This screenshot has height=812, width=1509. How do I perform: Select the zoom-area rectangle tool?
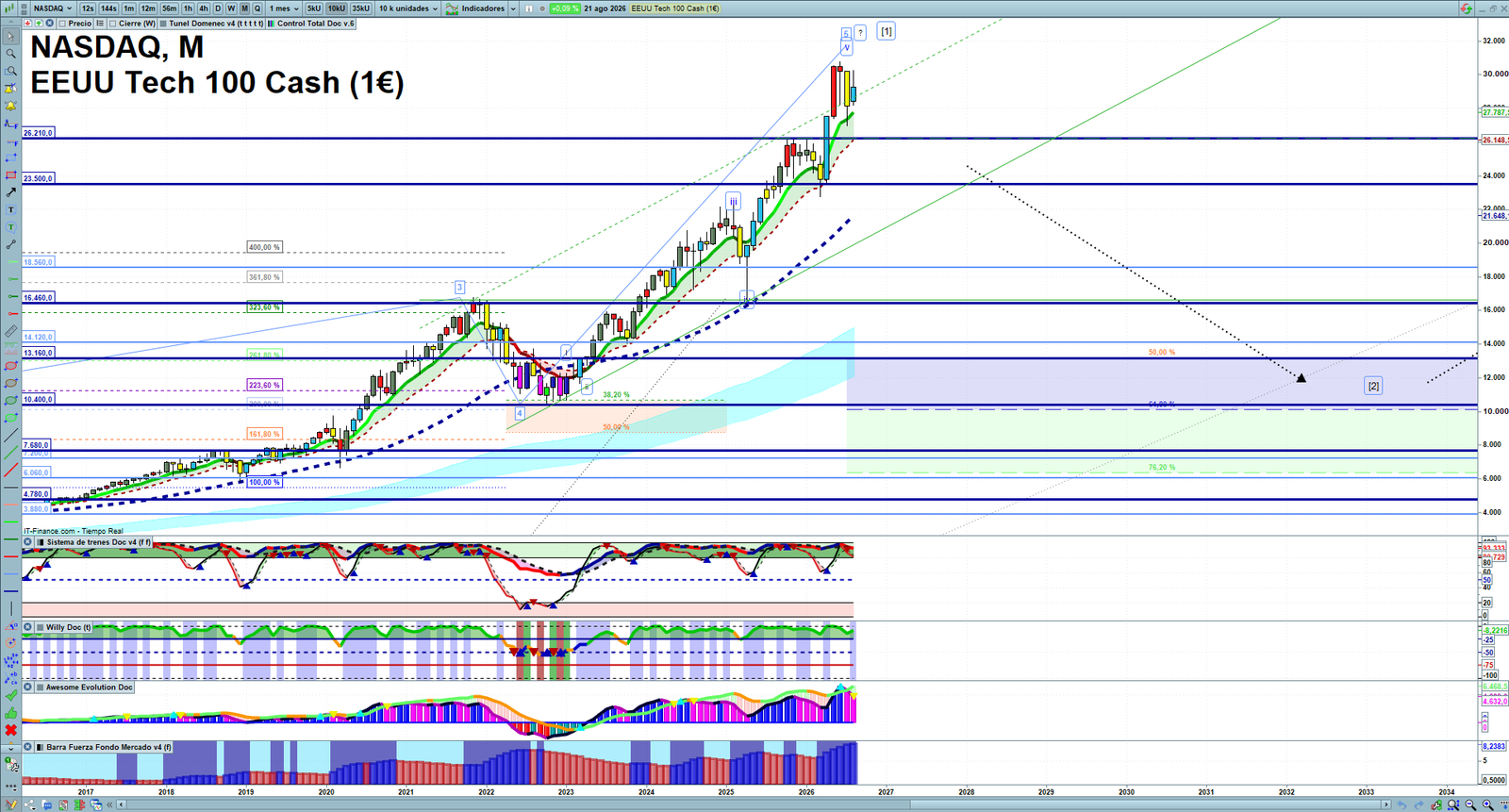point(10,70)
